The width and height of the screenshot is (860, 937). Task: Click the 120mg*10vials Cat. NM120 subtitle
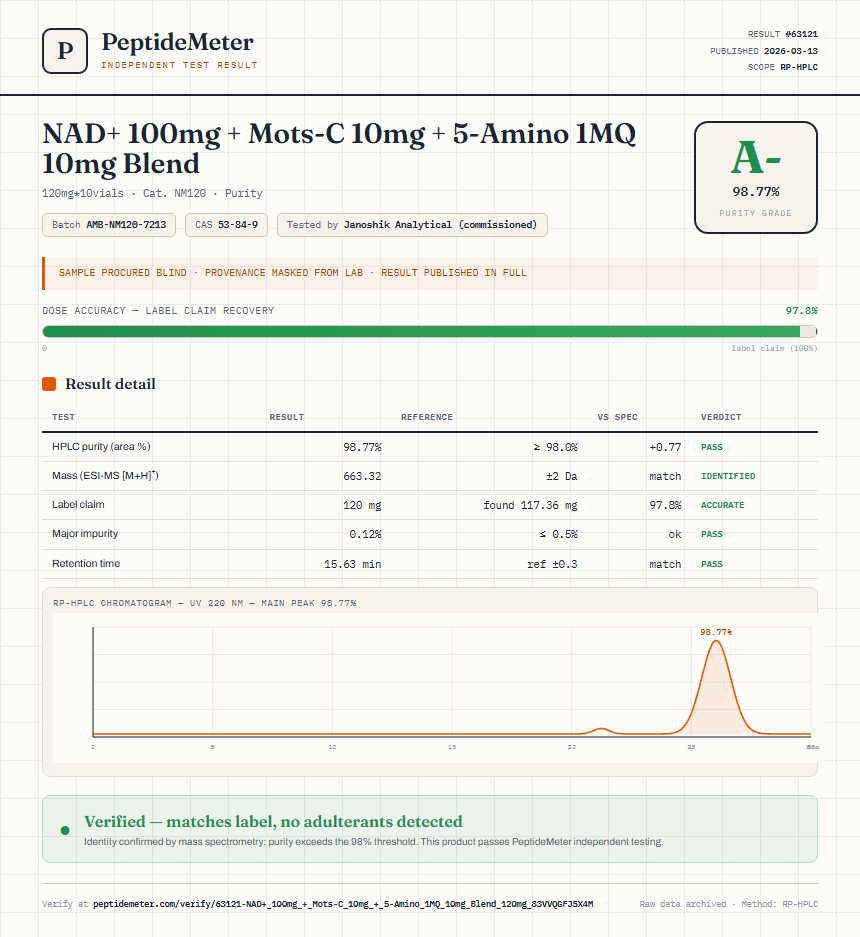click(x=152, y=193)
